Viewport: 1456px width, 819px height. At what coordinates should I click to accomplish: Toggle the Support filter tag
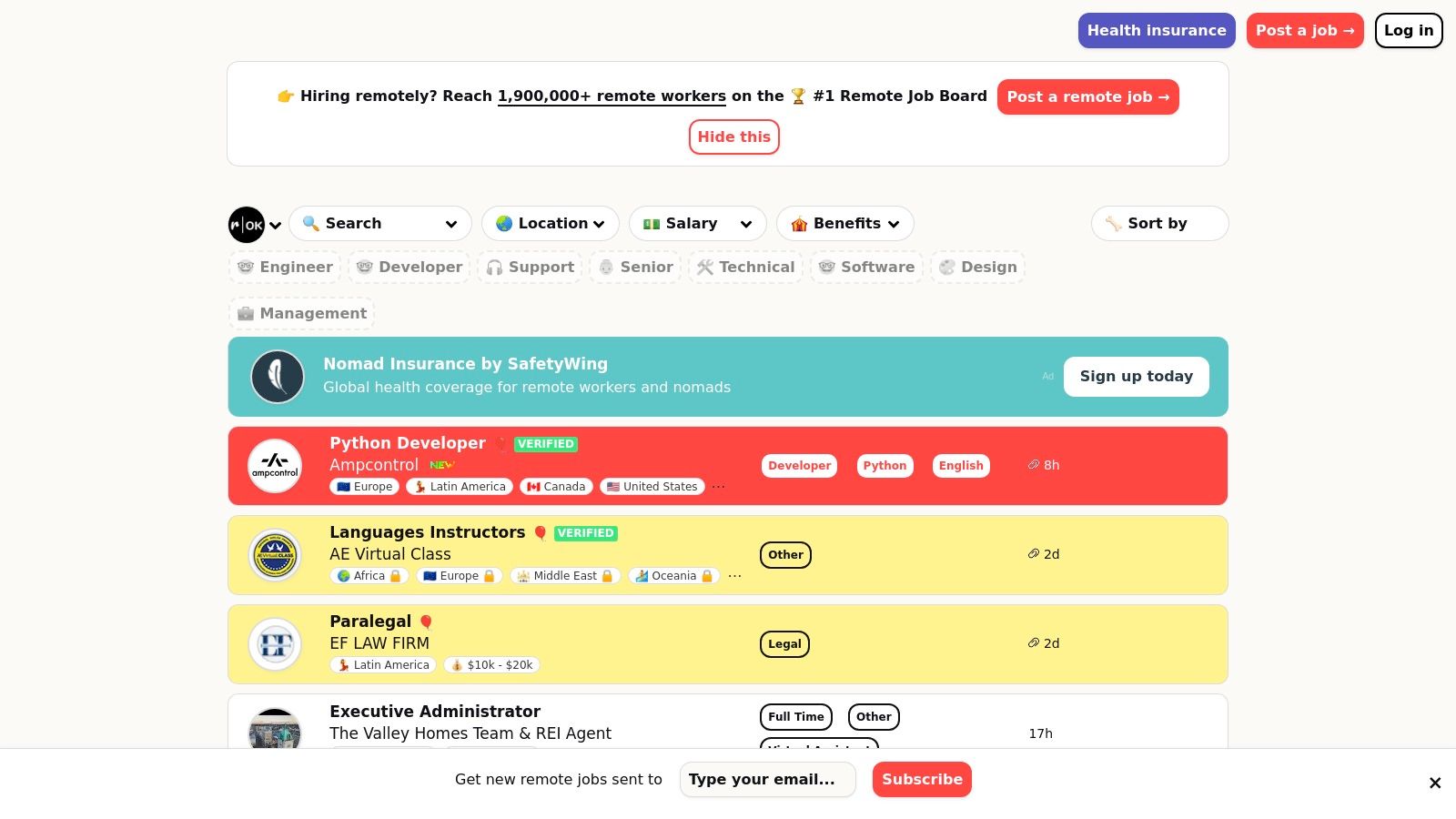click(530, 268)
